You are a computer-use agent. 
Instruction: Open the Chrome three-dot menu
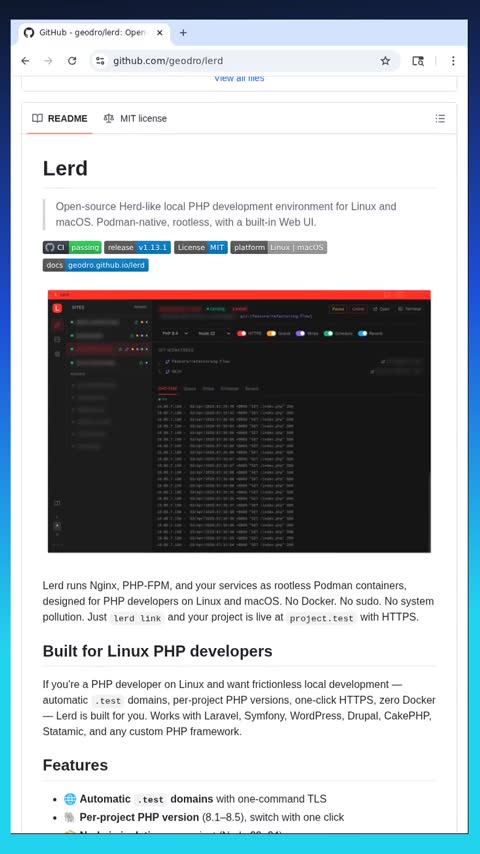(453, 61)
